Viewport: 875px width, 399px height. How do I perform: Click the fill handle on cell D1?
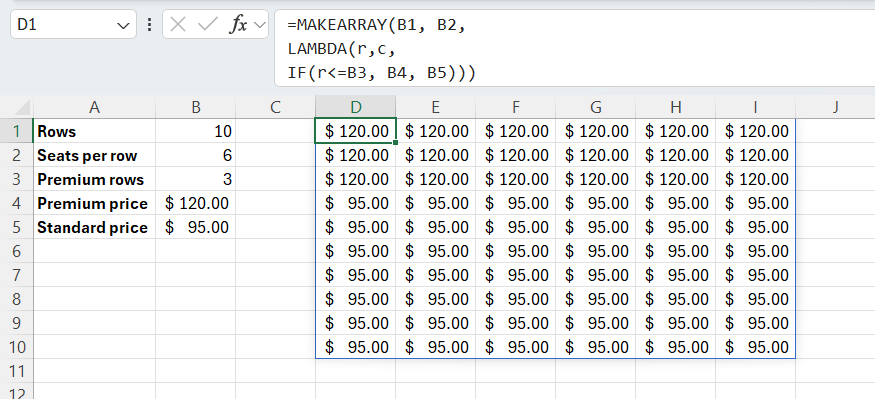coord(396,143)
